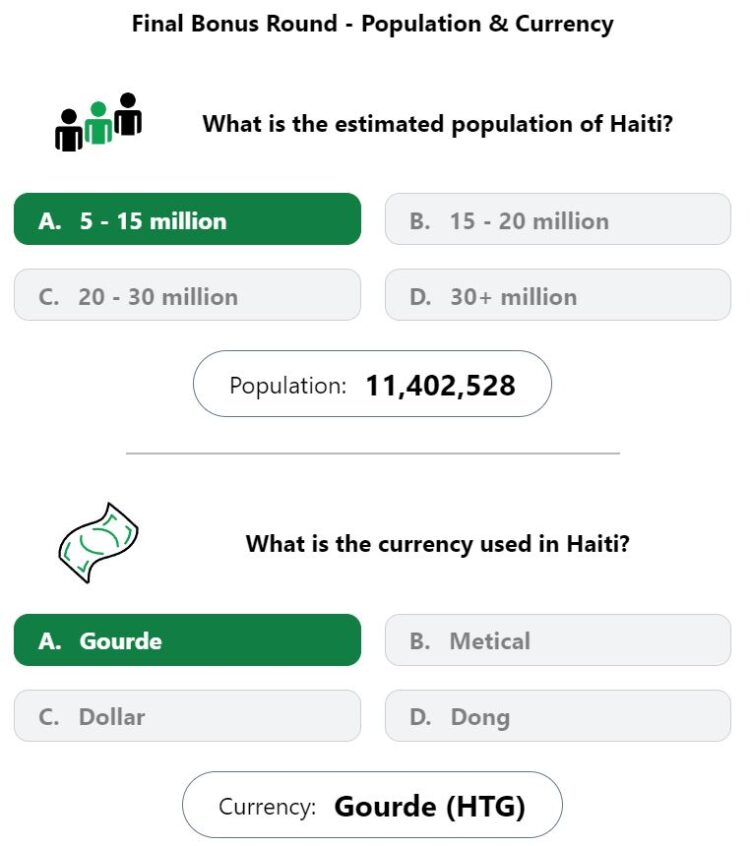750x846 pixels.
Task: Pick option C. Dollar
Action: [187, 716]
